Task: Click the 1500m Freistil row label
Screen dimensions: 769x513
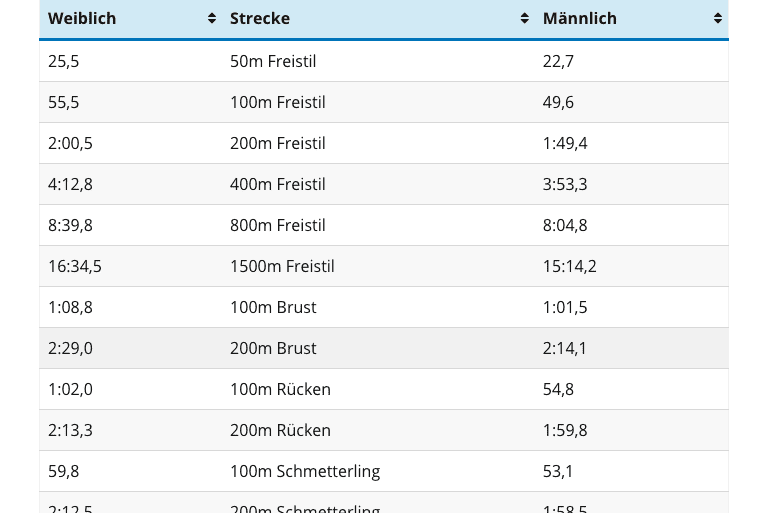Action: pos(282,266)
